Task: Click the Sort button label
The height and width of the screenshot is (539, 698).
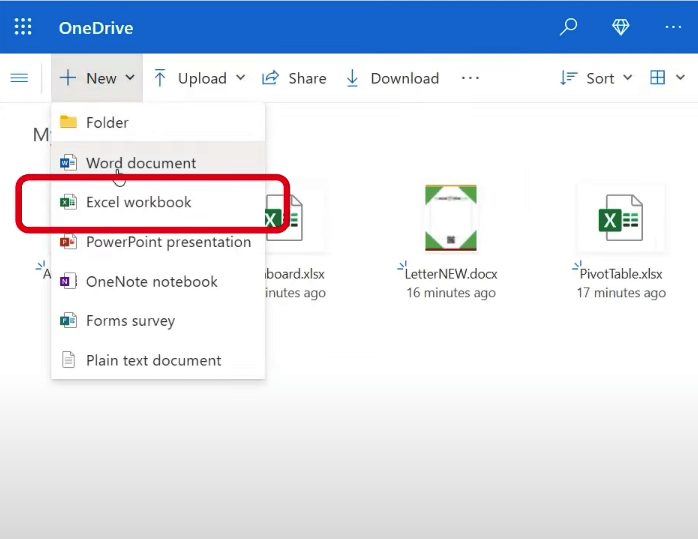Action: (x=600, y=78)
